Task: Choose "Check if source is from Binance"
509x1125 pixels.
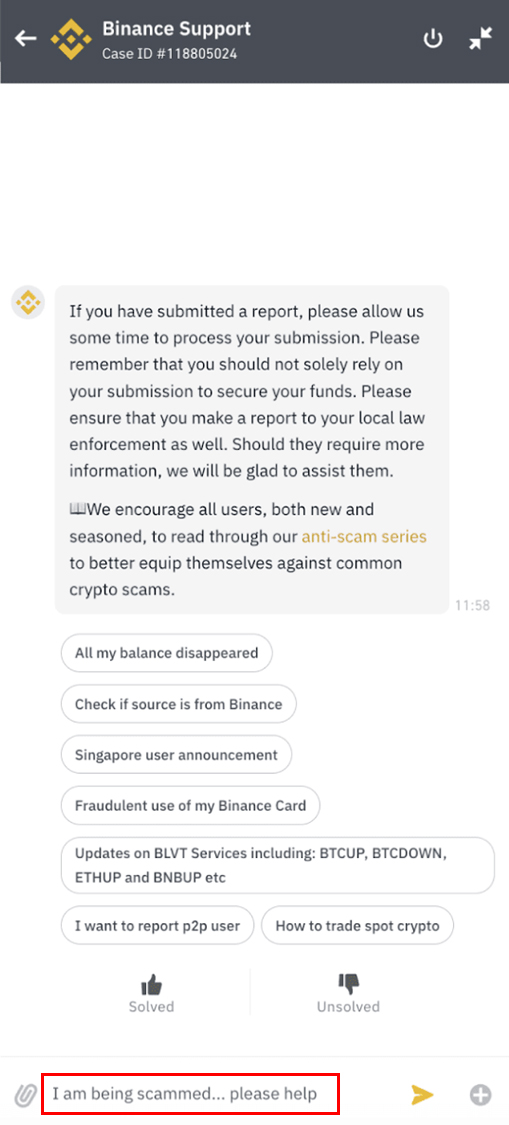Action: pyautogui.click(x=179, y=704)
